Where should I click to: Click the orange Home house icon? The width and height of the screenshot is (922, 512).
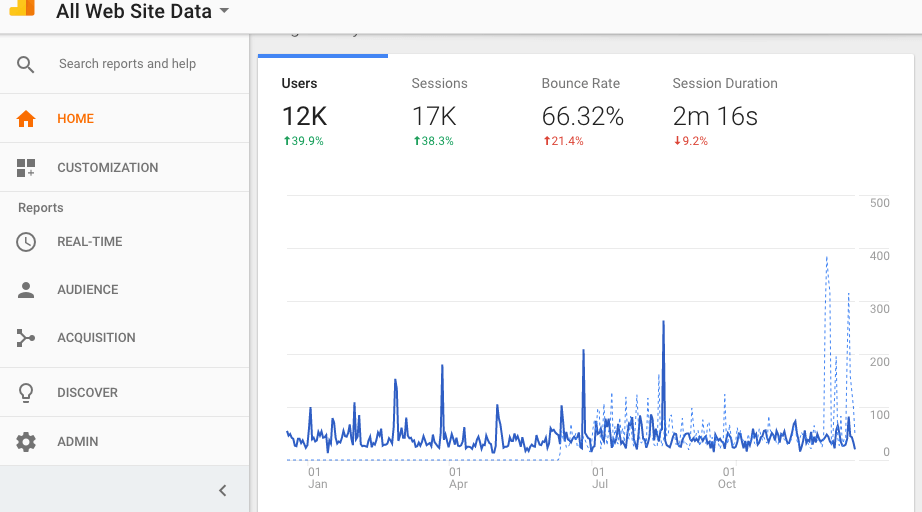click(x=26, y=119)
